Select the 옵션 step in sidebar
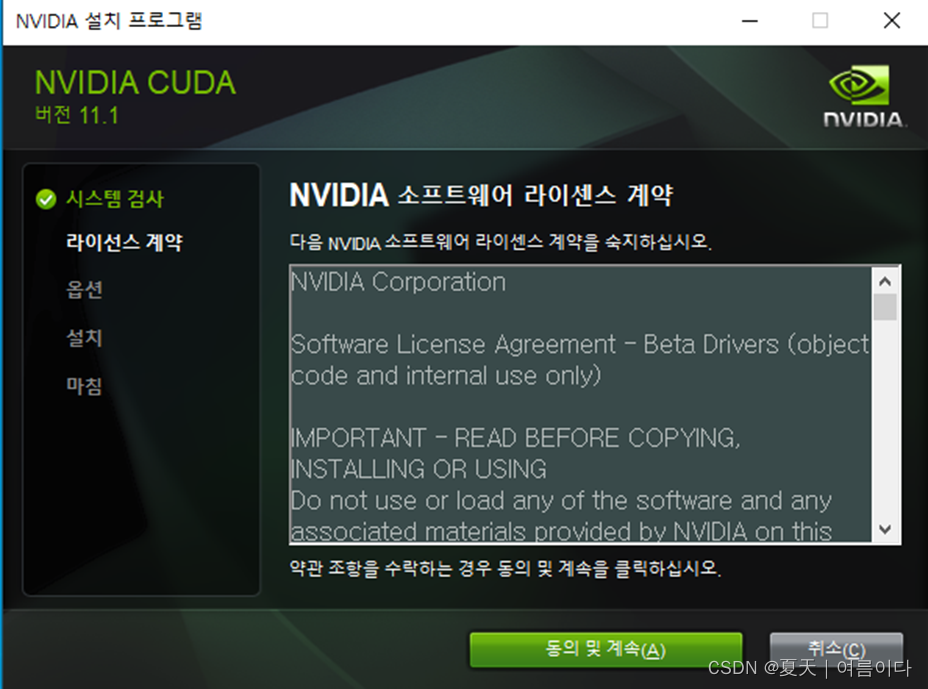 pyautogui.click(x=84, y=289)
